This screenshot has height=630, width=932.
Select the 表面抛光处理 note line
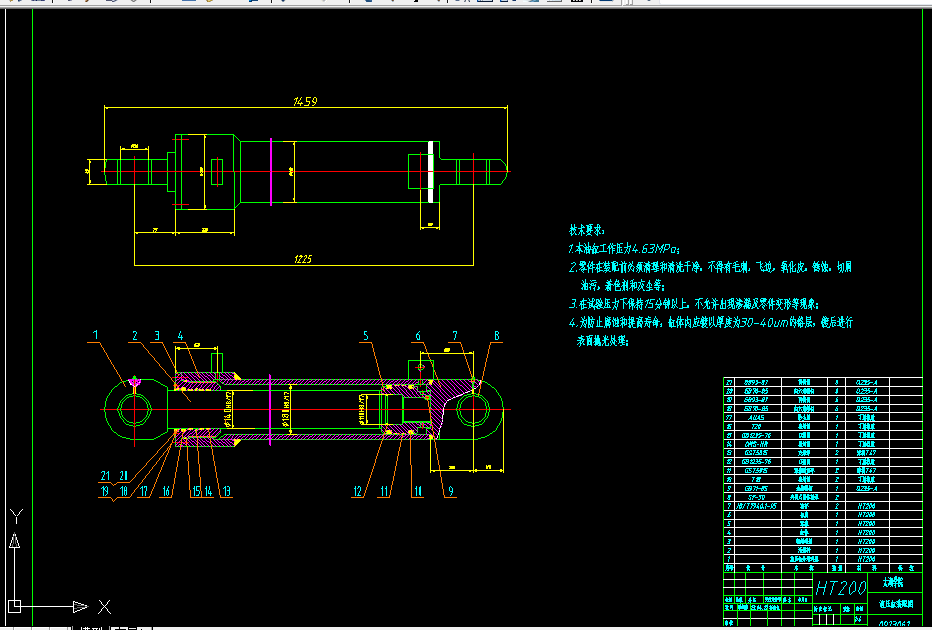(x=603, y=341)
